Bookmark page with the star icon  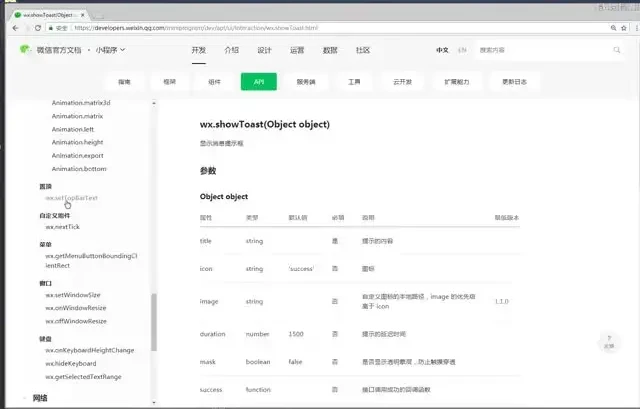(624, 28)
